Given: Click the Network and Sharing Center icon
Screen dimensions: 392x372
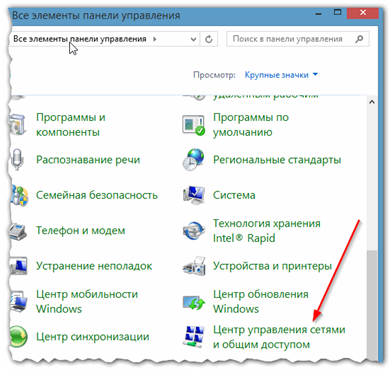Looking at the screenshot, I should pos(193,337).
